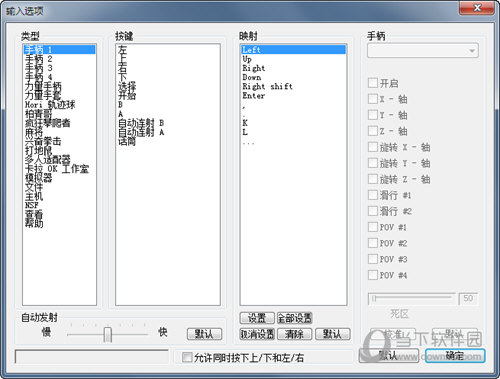The height and width of the screenshot is (379, 500).
Task: Select 手柄 3 in the 类型 list
Action: point(59,68)
